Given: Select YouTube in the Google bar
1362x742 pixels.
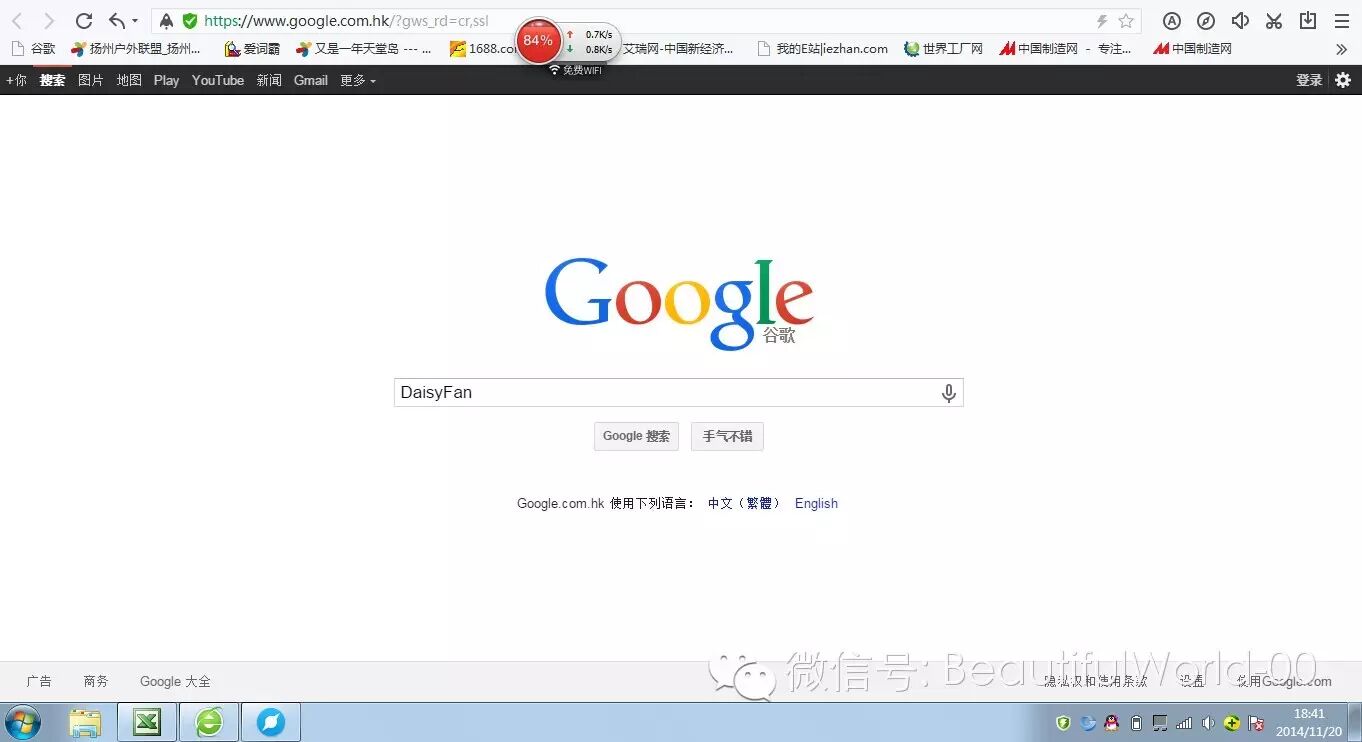Looking at the screenshot, I should point(218,80).
